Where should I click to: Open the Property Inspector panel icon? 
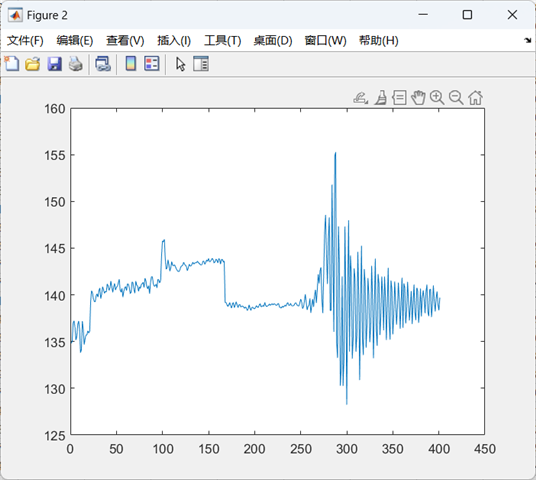[x=201, y=64]
